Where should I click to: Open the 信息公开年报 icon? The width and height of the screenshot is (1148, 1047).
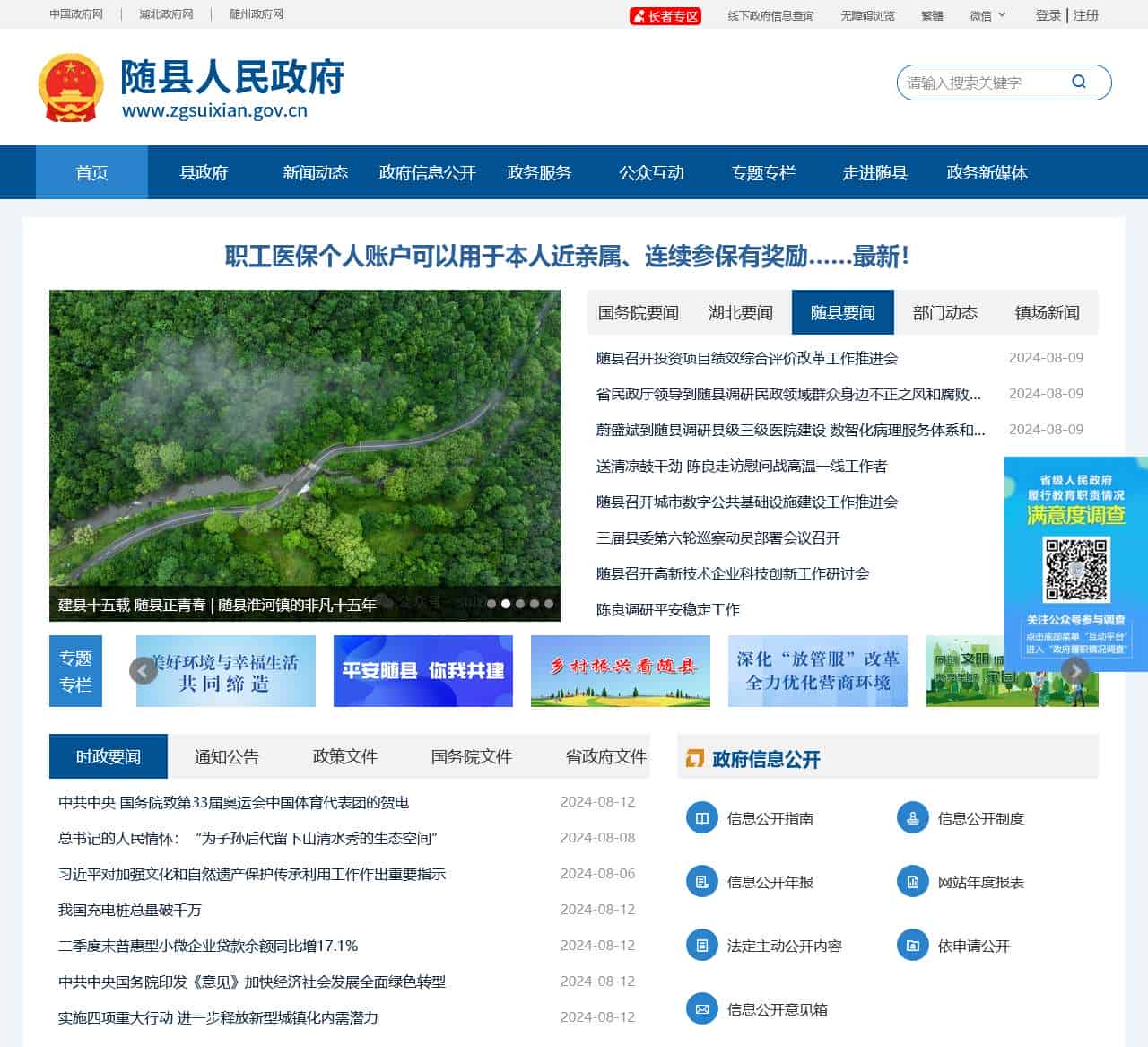[702, 882]
